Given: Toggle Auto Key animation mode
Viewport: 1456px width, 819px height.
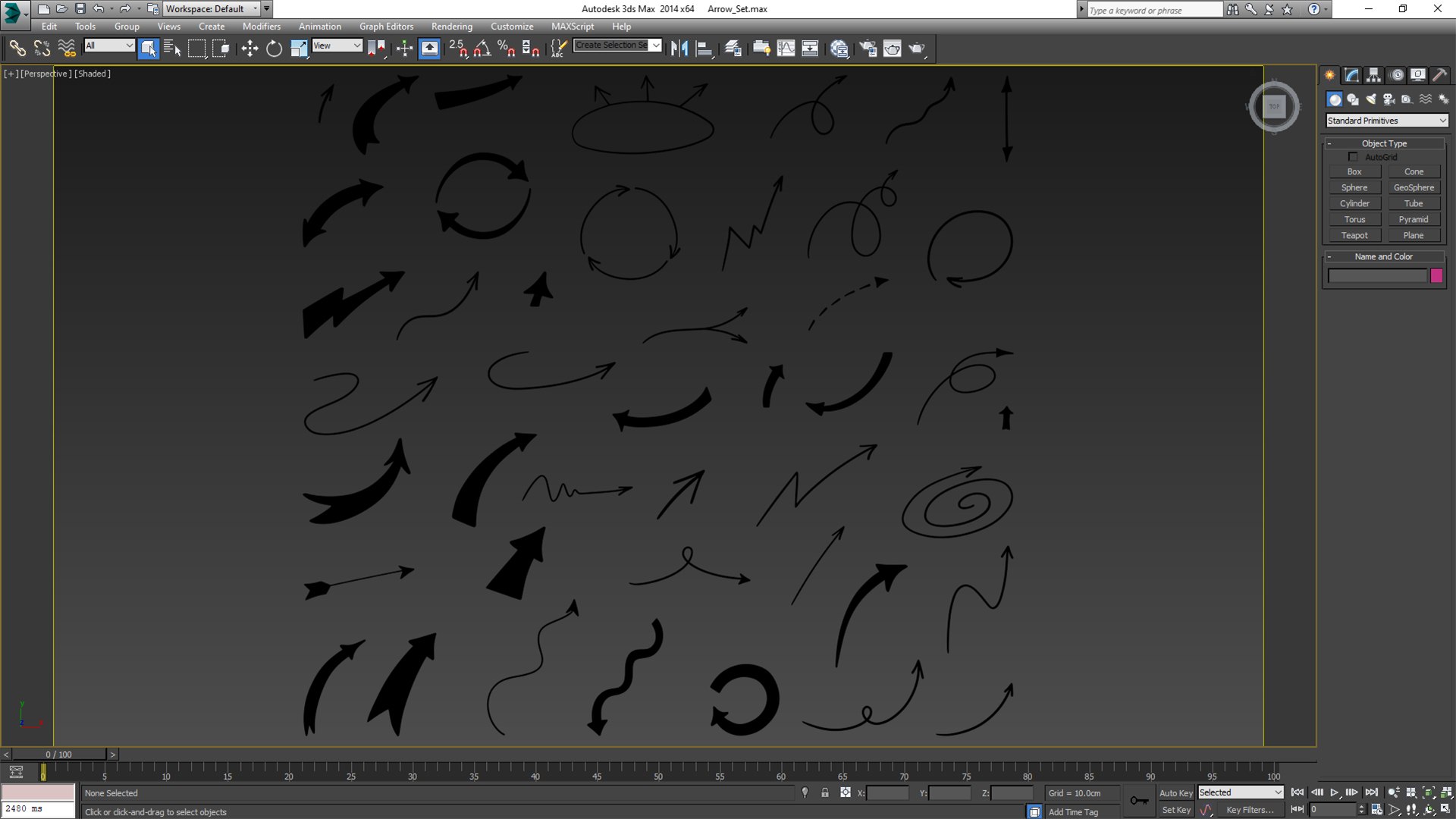Looking at the screenshot, I should (x=1175, y=793).
